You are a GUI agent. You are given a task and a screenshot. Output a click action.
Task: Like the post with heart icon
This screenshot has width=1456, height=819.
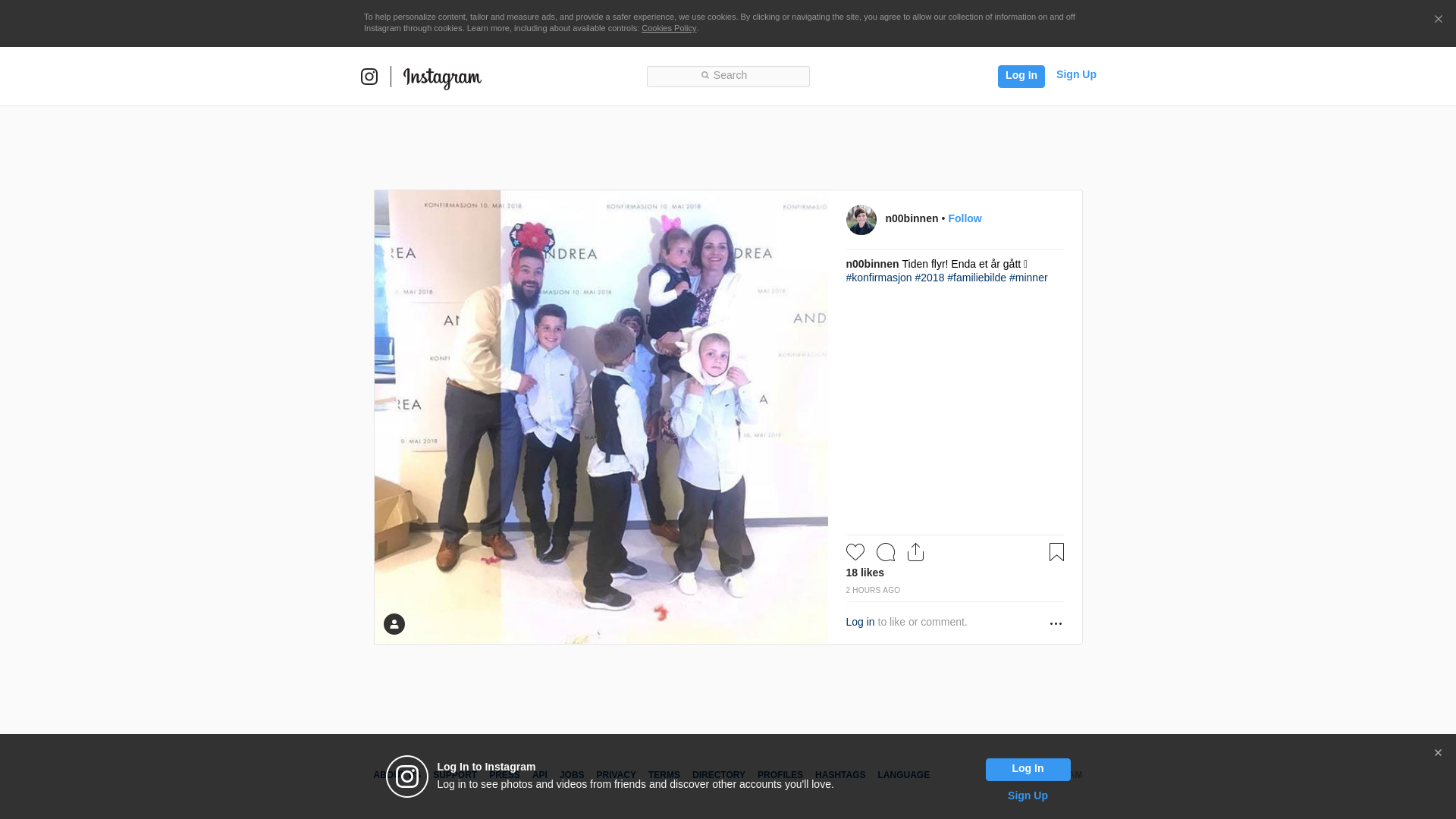(855, 552)
